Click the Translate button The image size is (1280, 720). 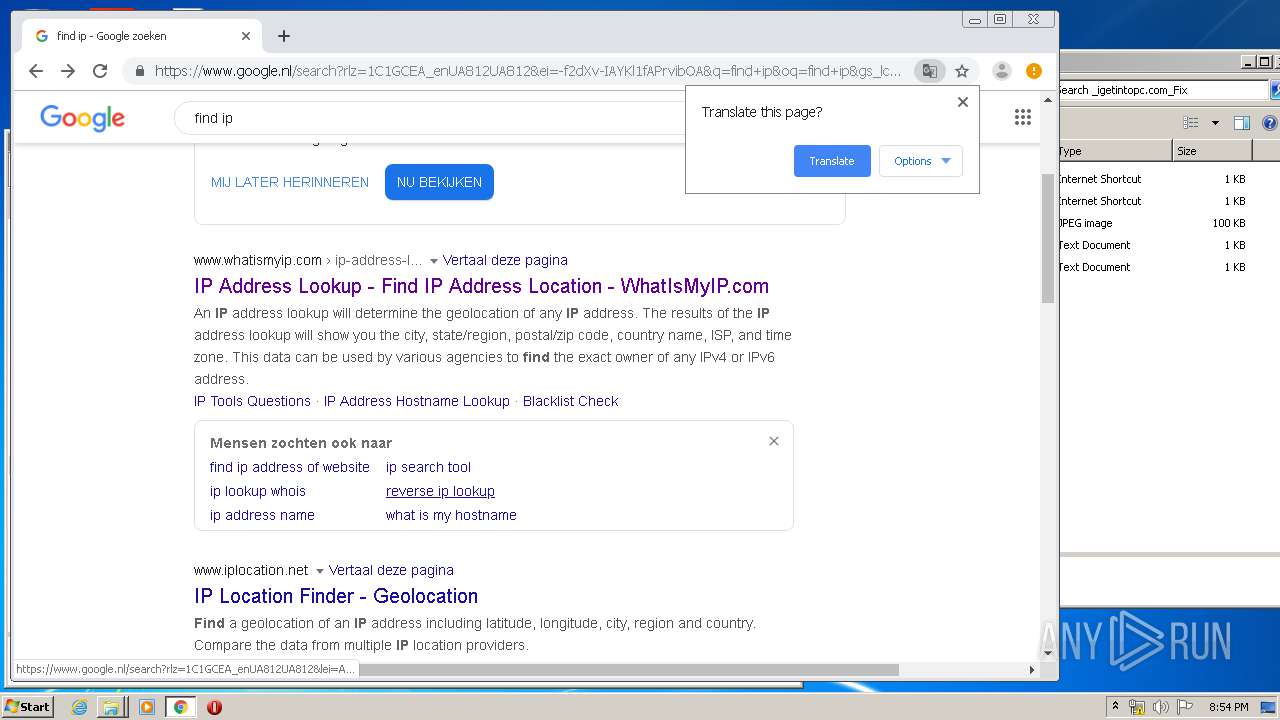tap(832, 161)
